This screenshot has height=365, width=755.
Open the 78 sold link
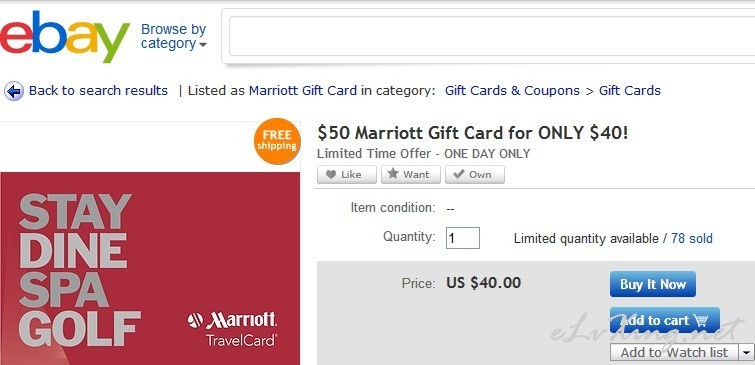(x=692, y=238)
